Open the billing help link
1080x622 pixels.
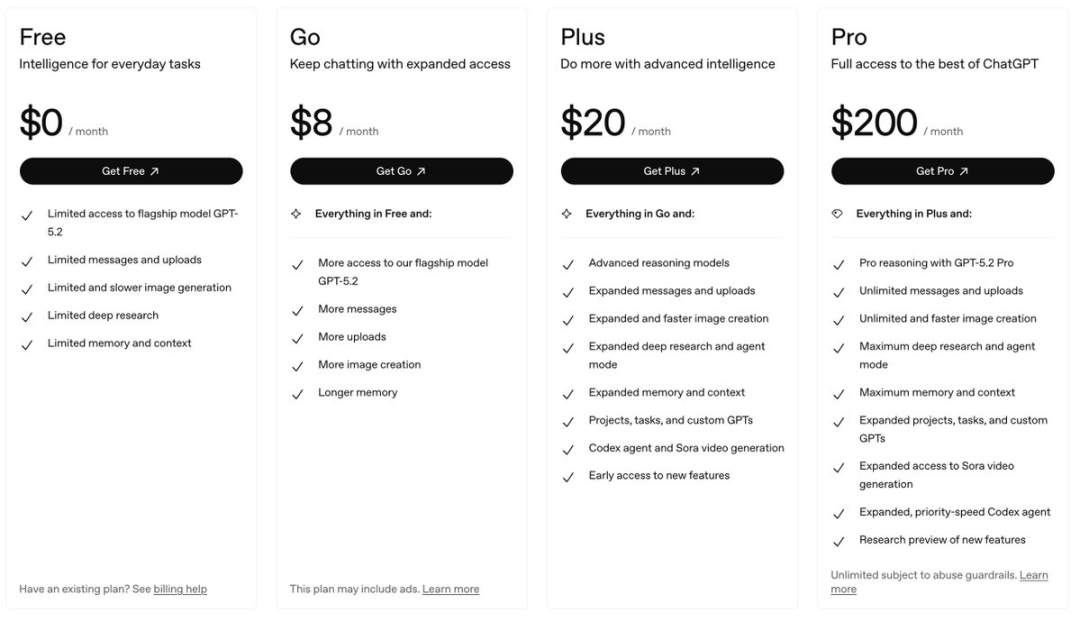[x=180, y=589]
